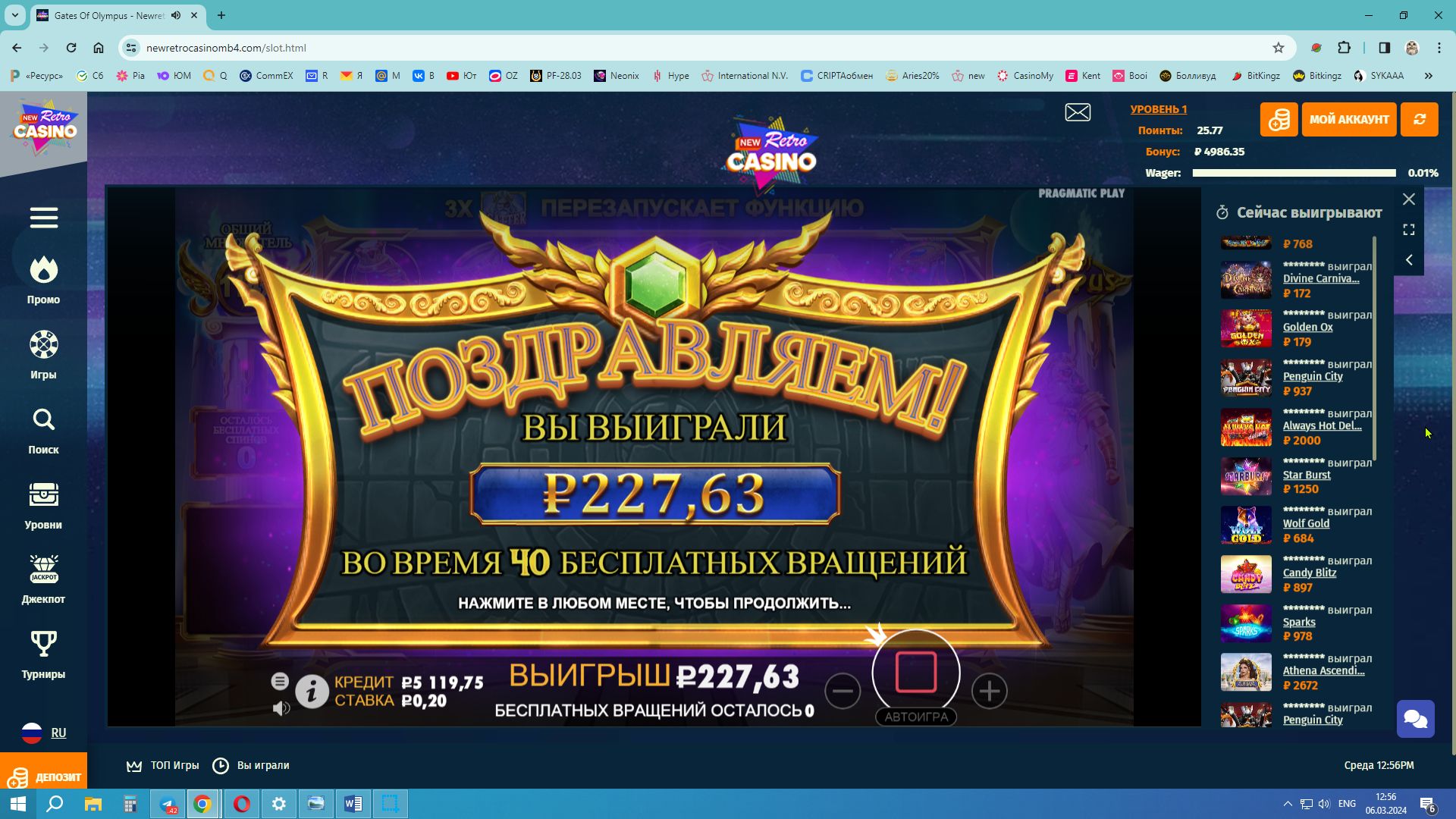This screenshot has height=819, width=1456.
Task: Open the Поиск search section
Action: point(43,431)
